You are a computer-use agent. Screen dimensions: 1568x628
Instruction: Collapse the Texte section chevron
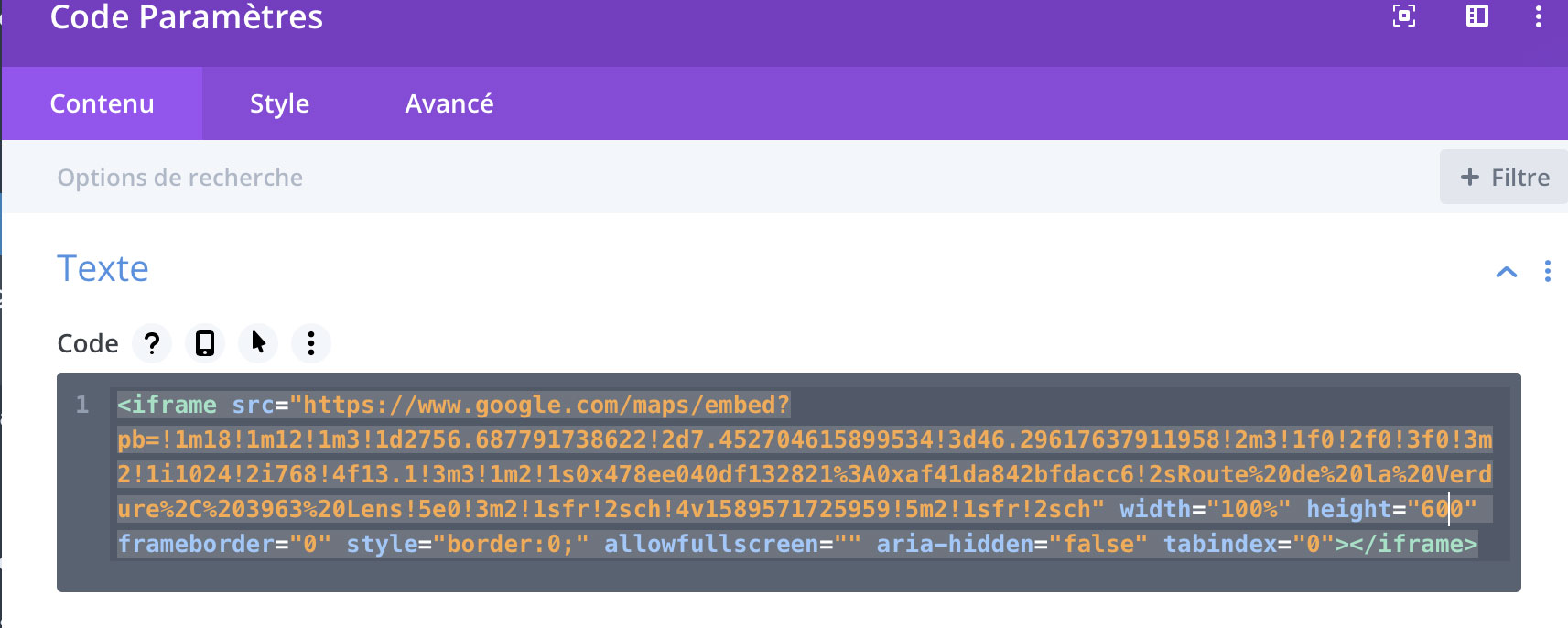(x=1506, y=272)
